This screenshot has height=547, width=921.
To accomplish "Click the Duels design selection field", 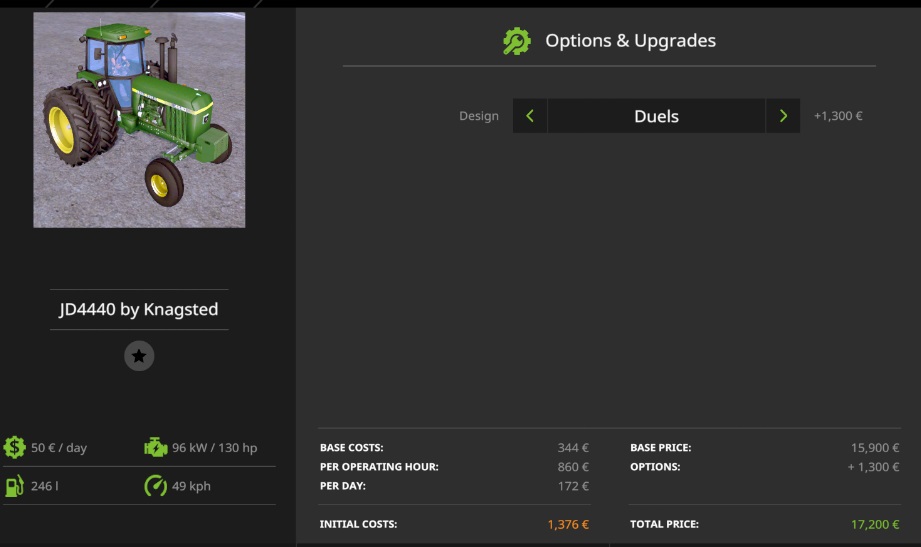I will 656,116.
